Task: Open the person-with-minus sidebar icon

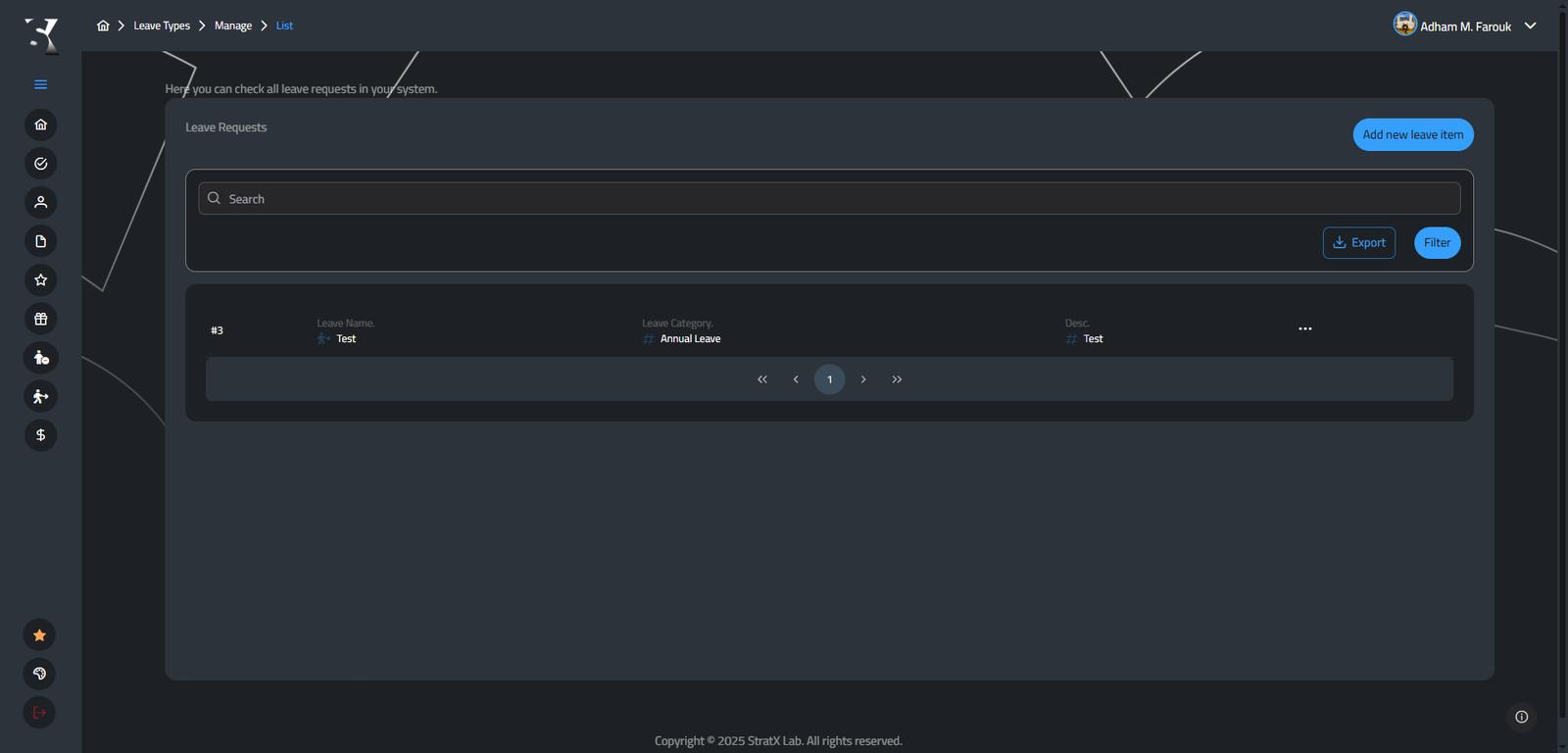Action: tap(41, 358)
